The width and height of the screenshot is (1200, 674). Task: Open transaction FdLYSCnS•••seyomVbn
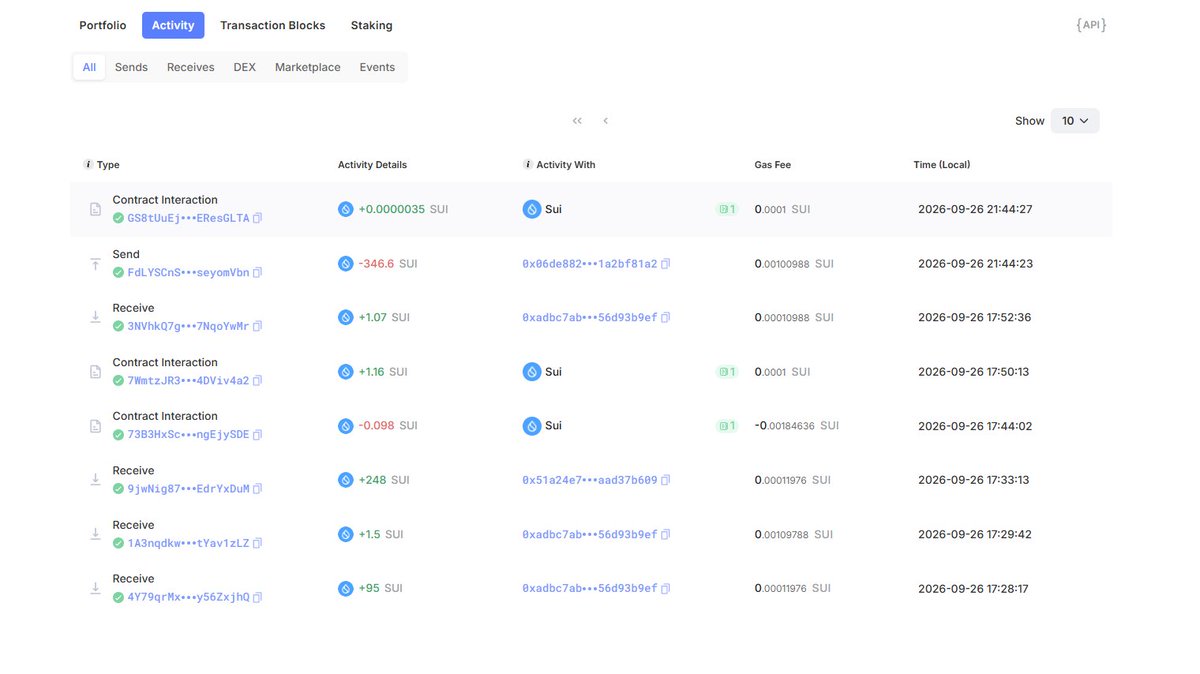[x=188, y=272]
